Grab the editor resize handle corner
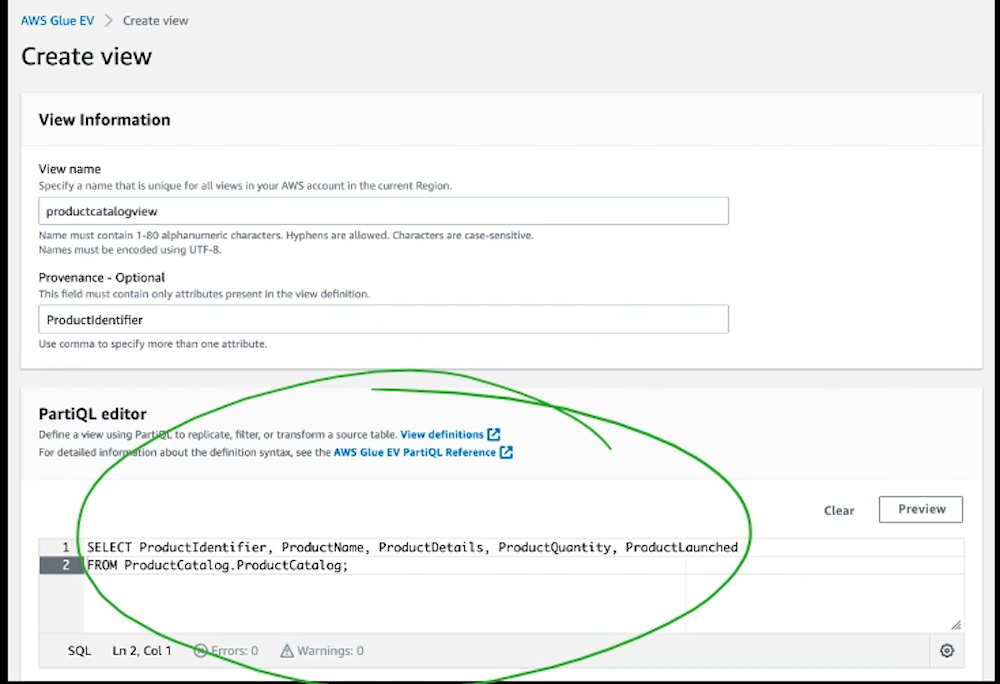1000x684 pixels. point(956,625)
